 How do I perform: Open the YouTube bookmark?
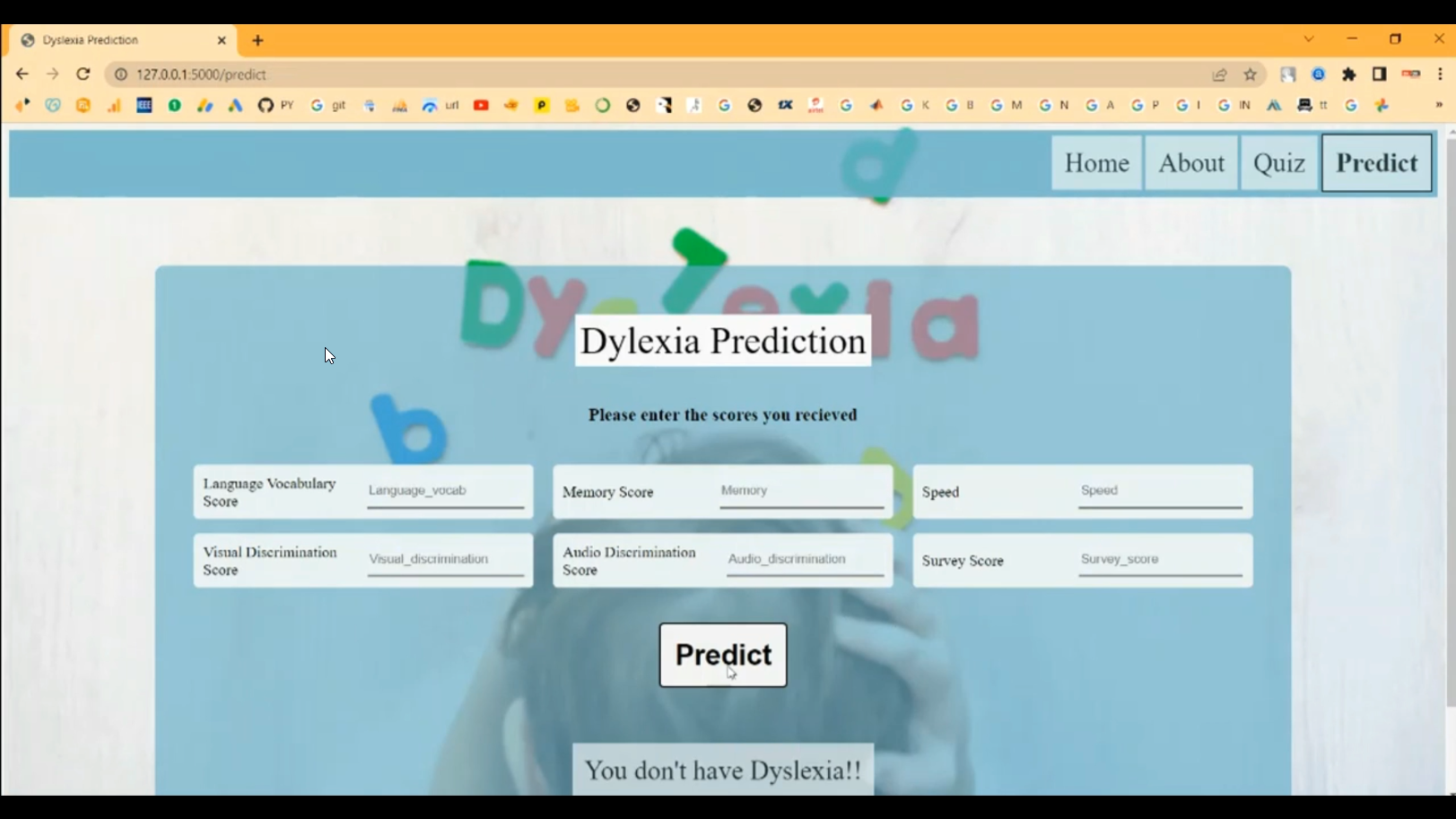point(481,105)
